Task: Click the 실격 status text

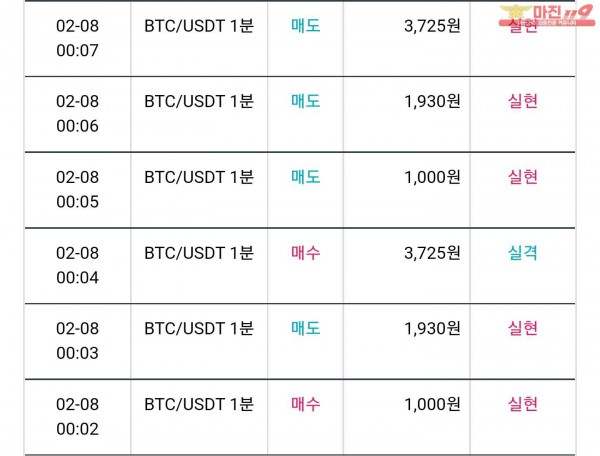Action: pyautogui.click(x=523, y=253)
